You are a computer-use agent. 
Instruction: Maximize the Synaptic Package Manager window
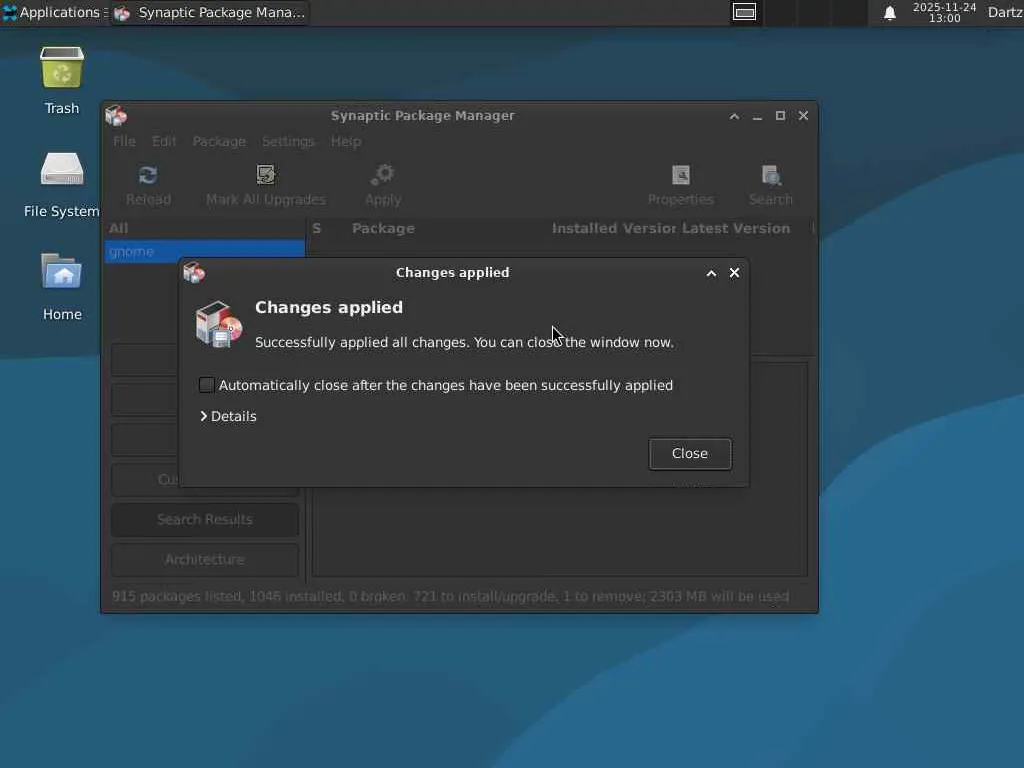(780, 116)
